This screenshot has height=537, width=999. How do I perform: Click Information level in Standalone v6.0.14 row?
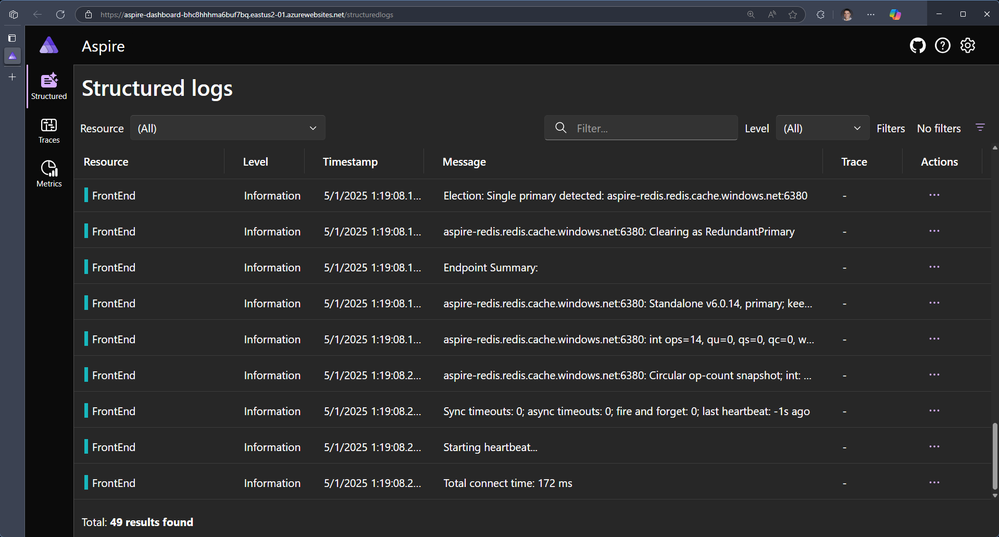[x=272, y=303]
